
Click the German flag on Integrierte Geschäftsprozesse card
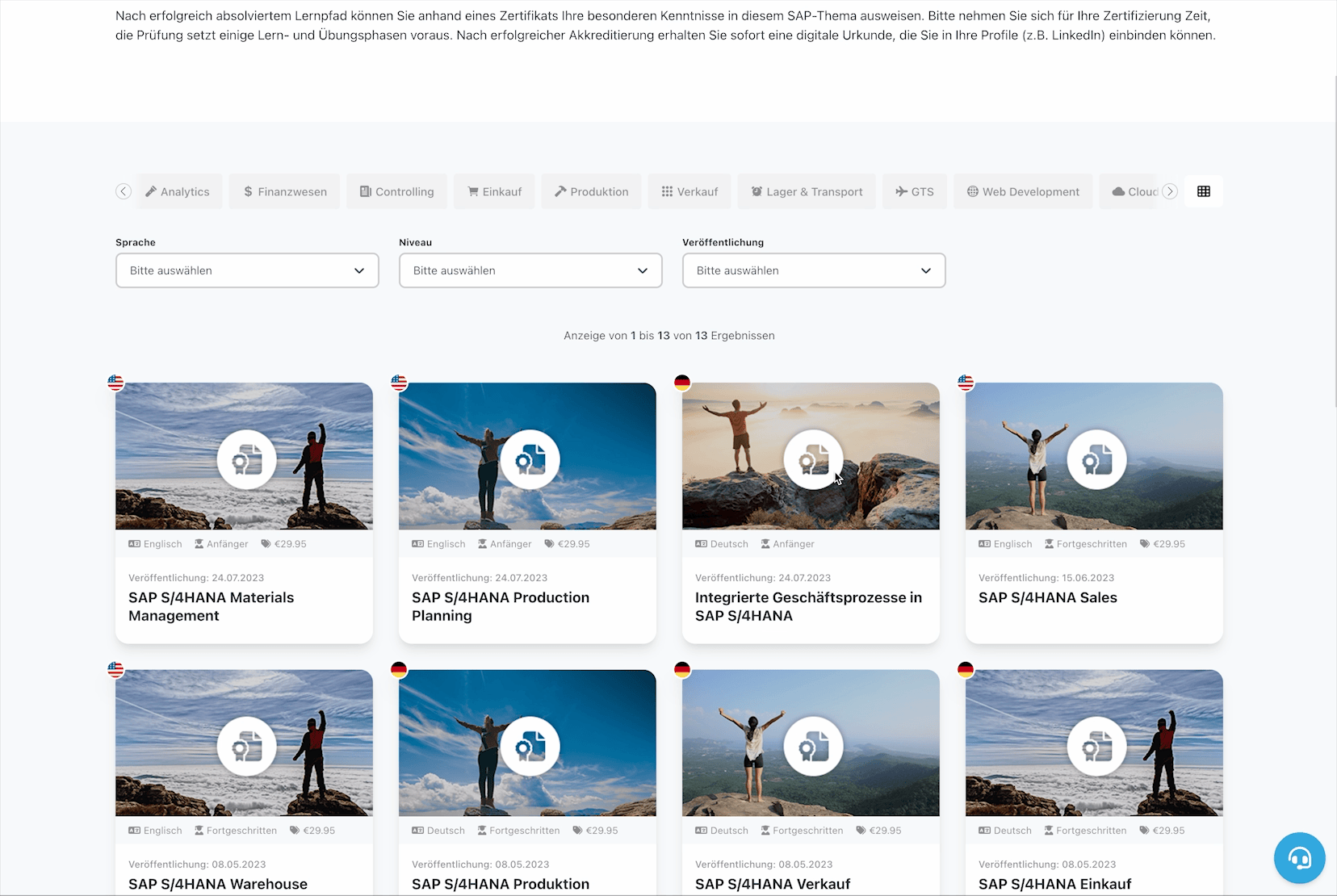pyautogui.click(x=682, y=383)
